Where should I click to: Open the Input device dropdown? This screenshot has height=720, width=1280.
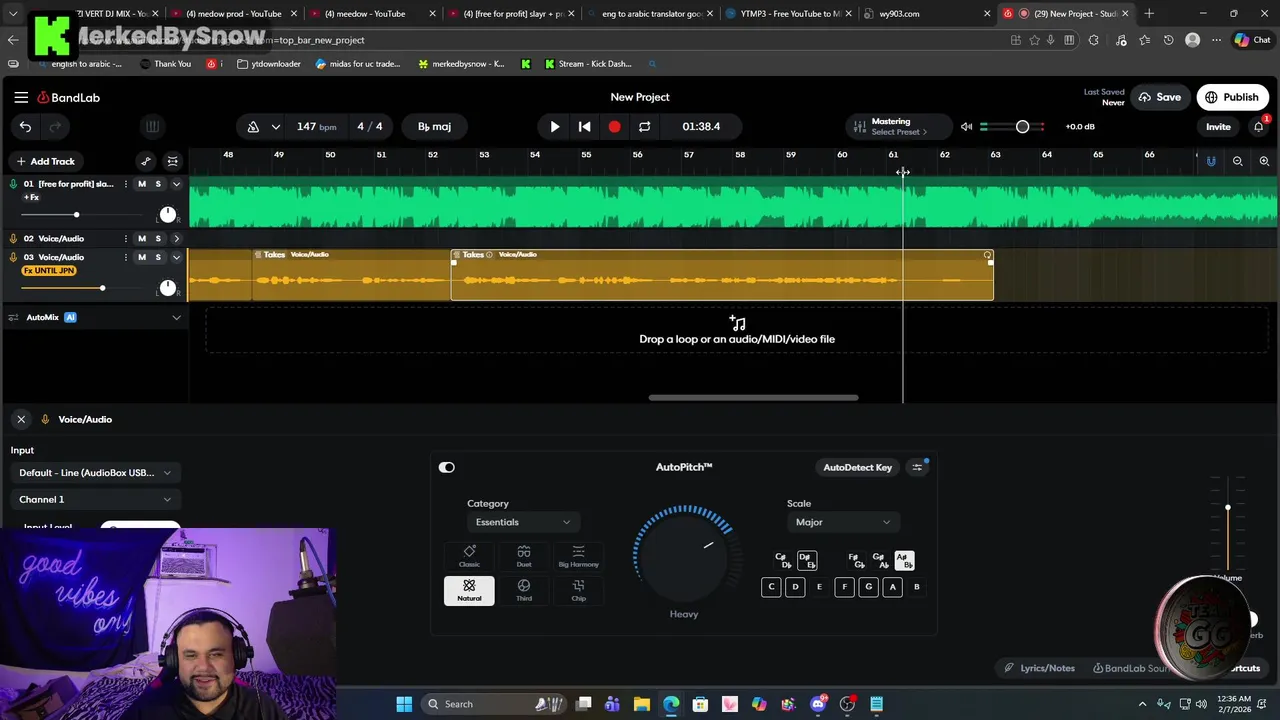coord(95,473)
